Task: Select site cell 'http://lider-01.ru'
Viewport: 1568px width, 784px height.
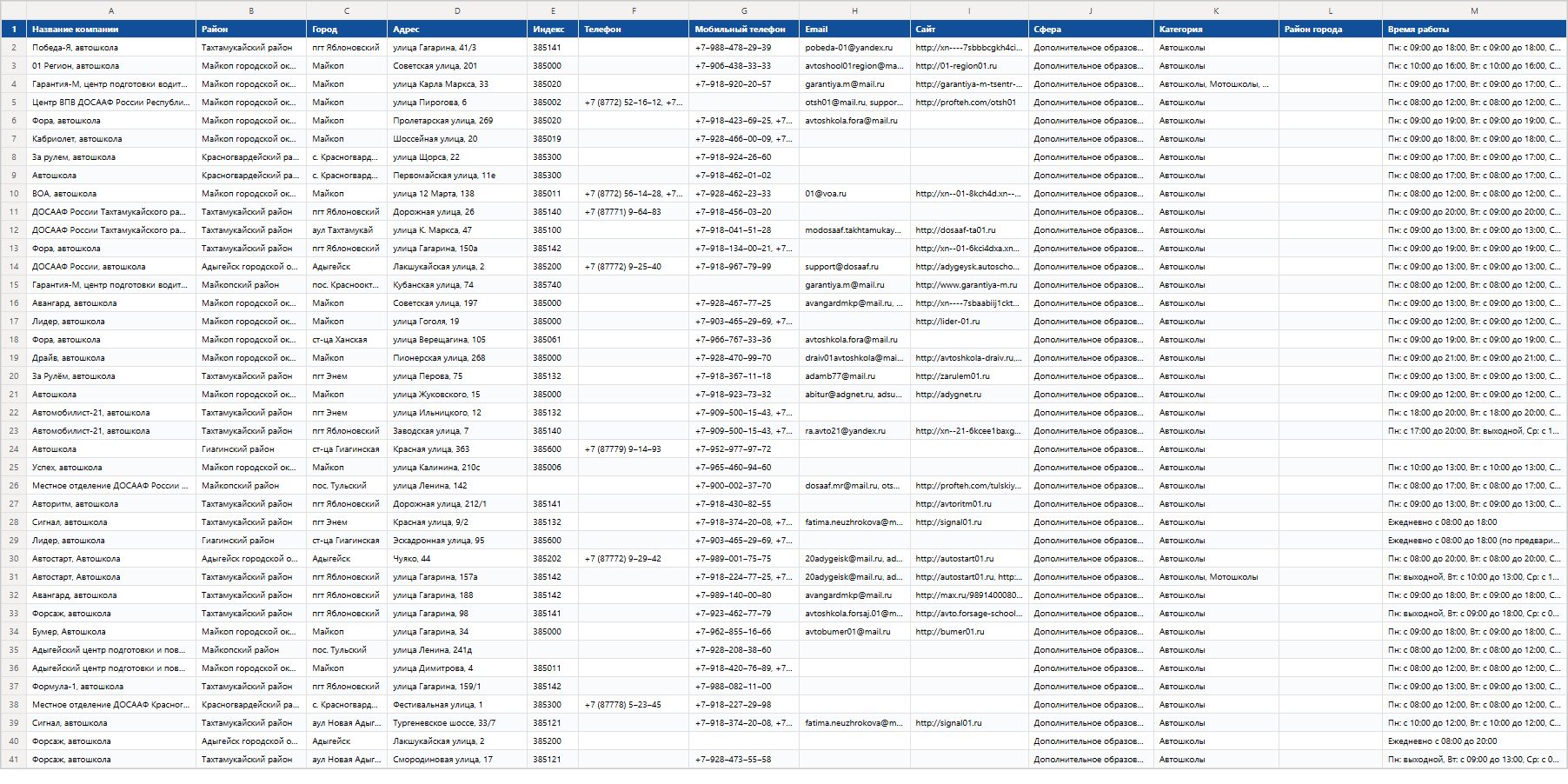Action: coord(969,321)
